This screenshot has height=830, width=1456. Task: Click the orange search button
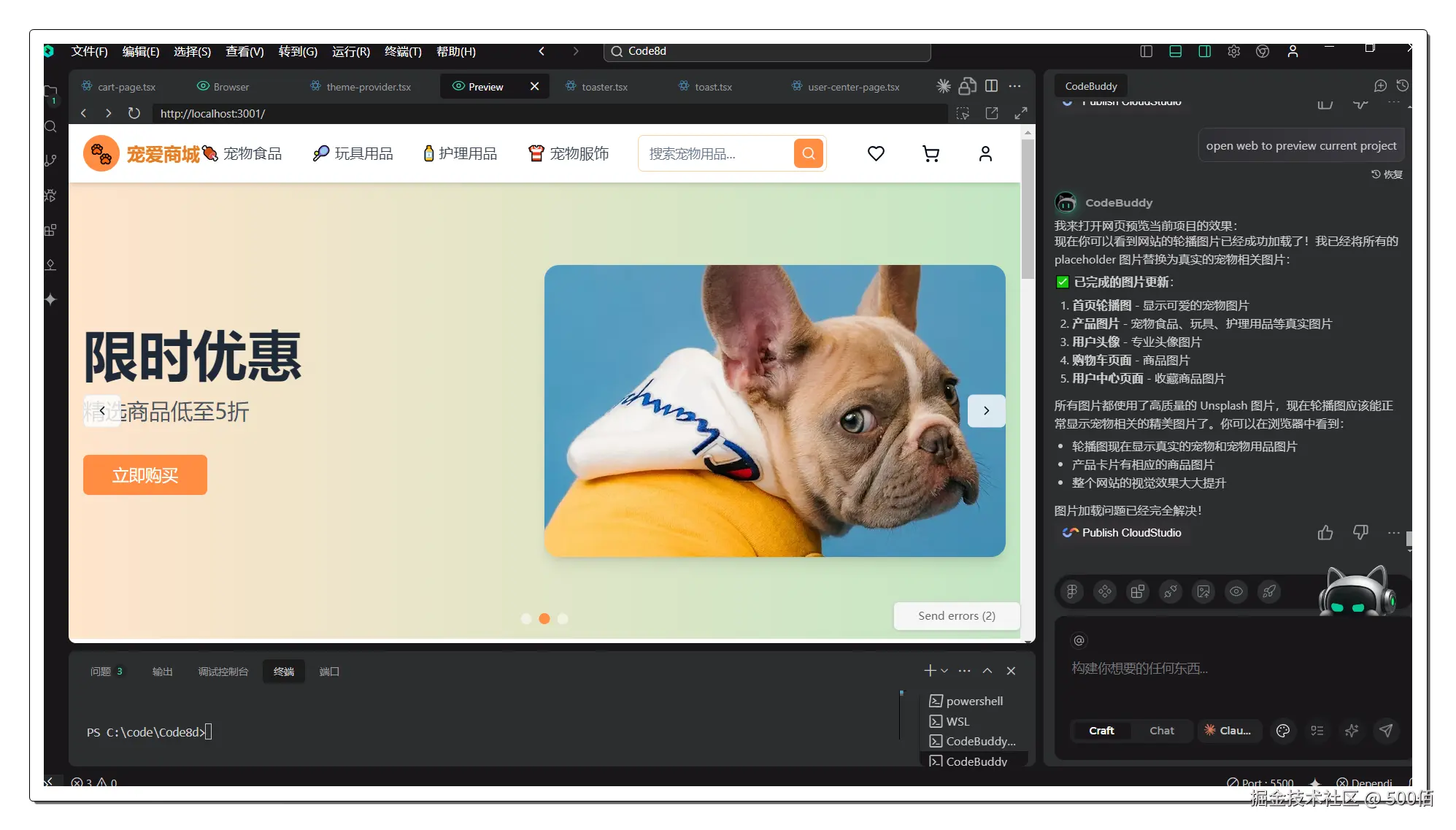(x=809, y=153)
